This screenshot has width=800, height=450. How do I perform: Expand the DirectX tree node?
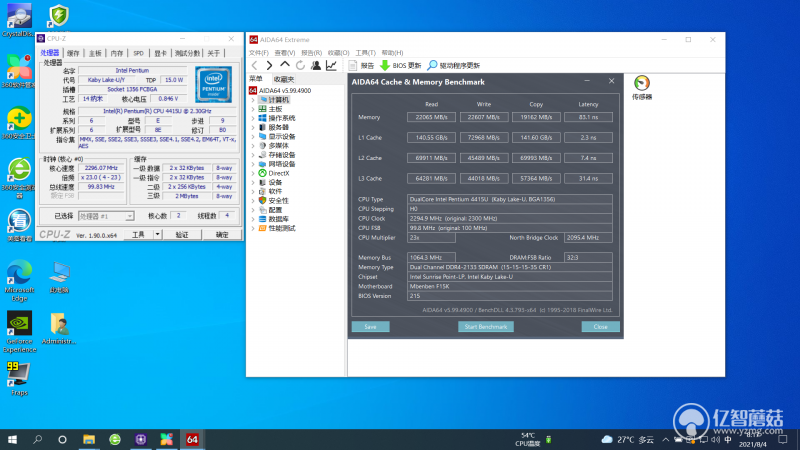point(253,173)
